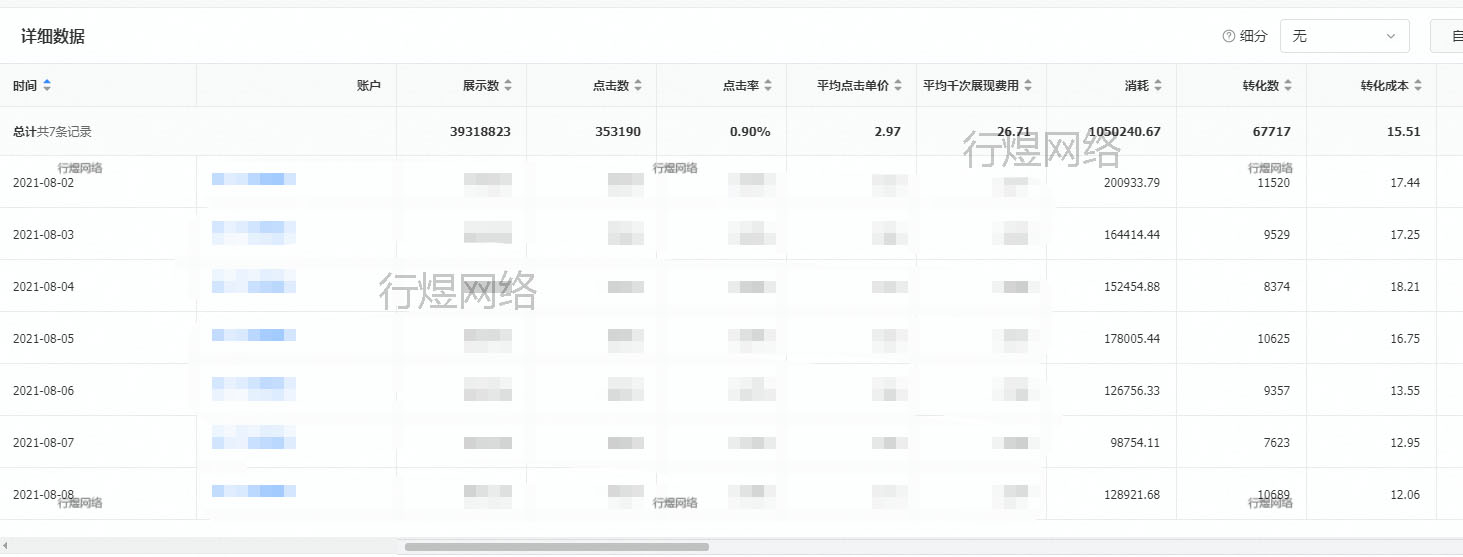Select the 2021-08-06 date cell
This screenshot has width=1463, height=557.
[43, 391]
